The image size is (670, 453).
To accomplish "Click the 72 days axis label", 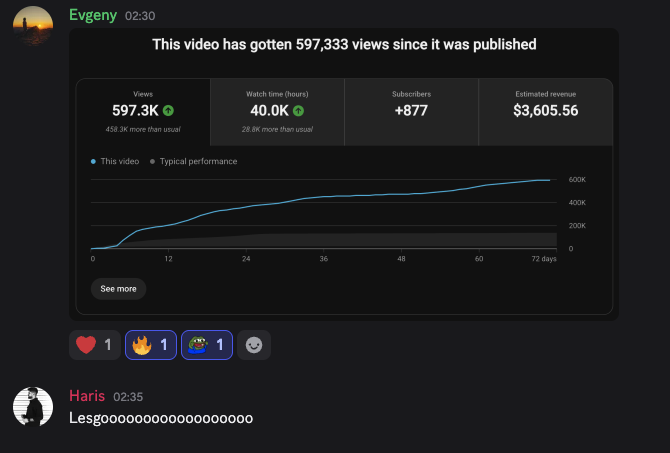I will click(x=544, y=259).
